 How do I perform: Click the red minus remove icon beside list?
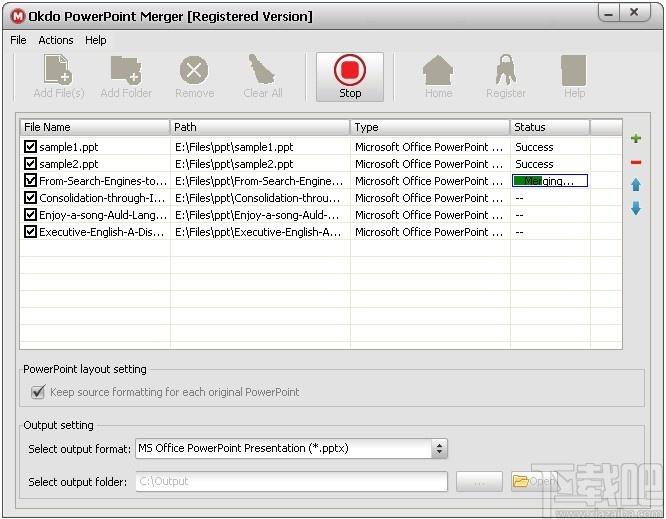[x=636, y=162]
